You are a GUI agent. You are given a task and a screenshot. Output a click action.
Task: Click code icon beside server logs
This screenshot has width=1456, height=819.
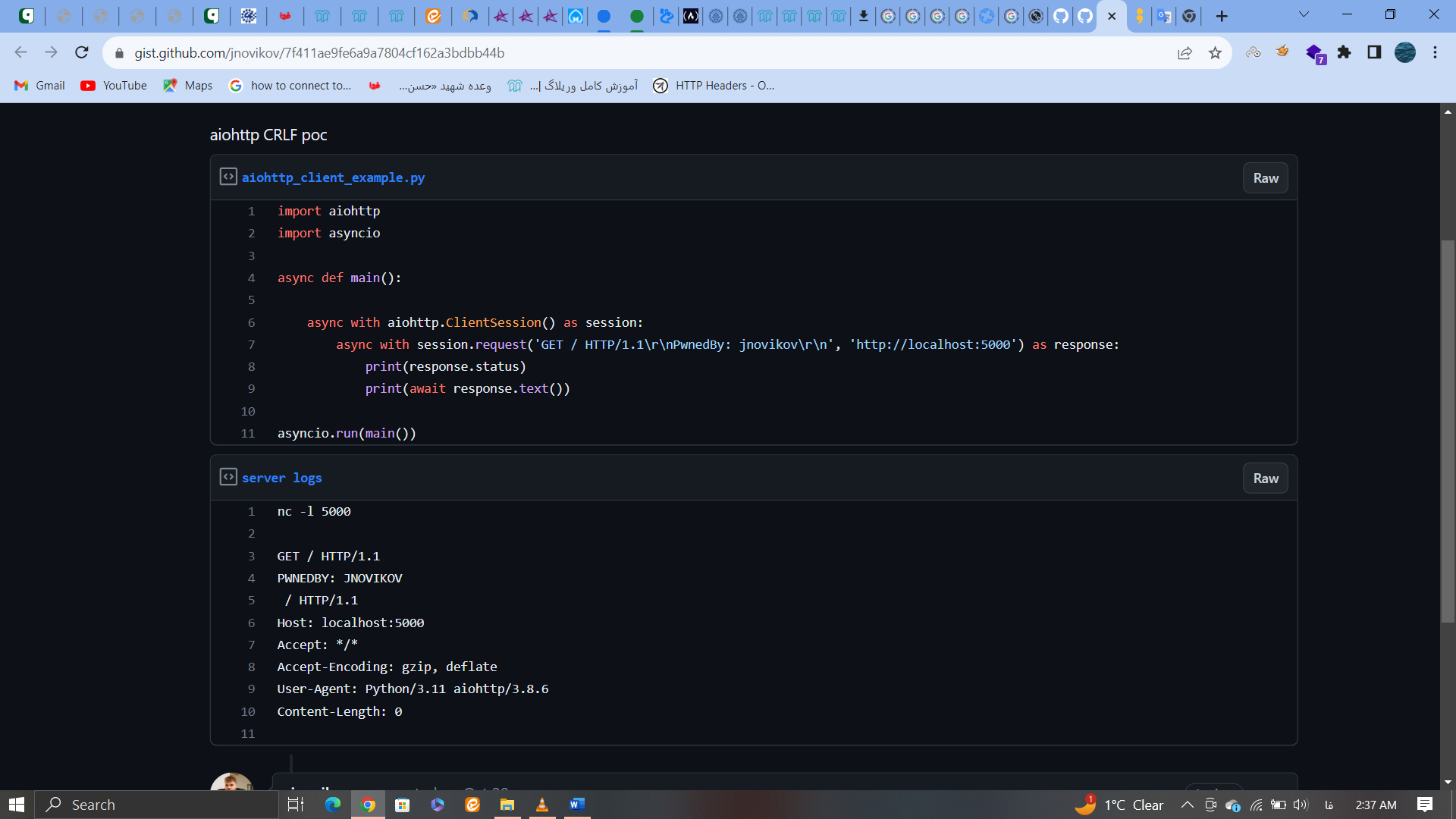pos(228,477)
